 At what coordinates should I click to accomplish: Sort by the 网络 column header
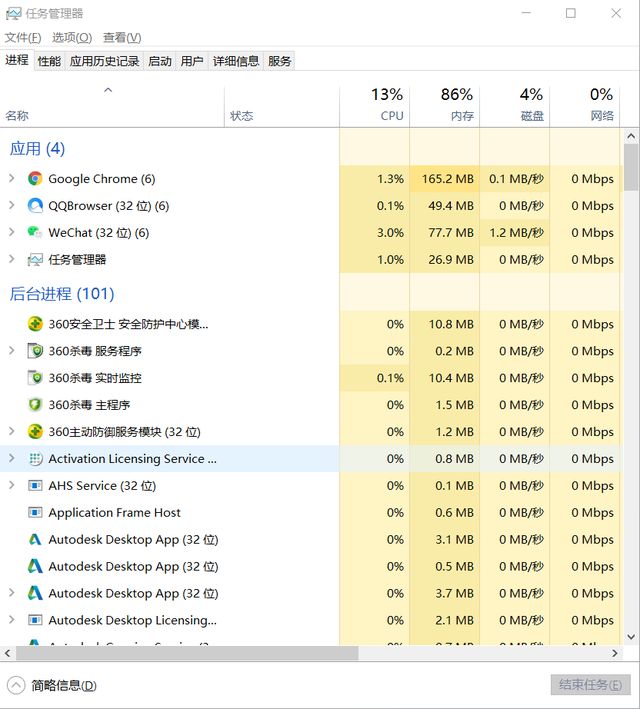(584, 107)
